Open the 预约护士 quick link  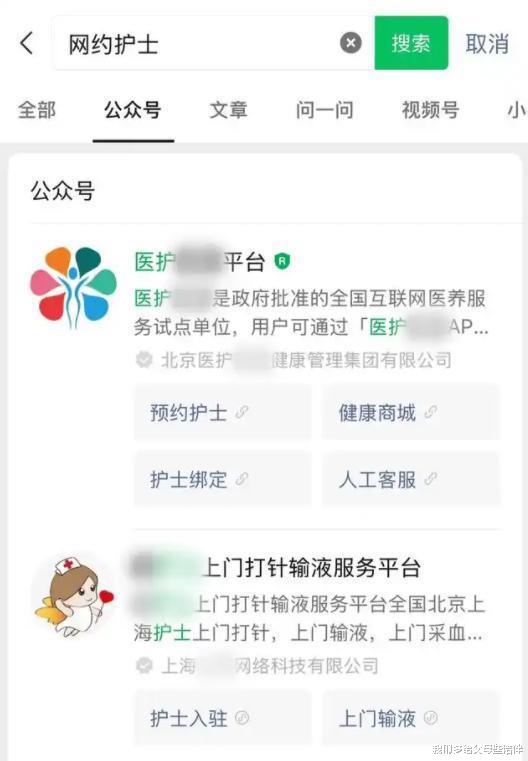click(x=222, y=413)
